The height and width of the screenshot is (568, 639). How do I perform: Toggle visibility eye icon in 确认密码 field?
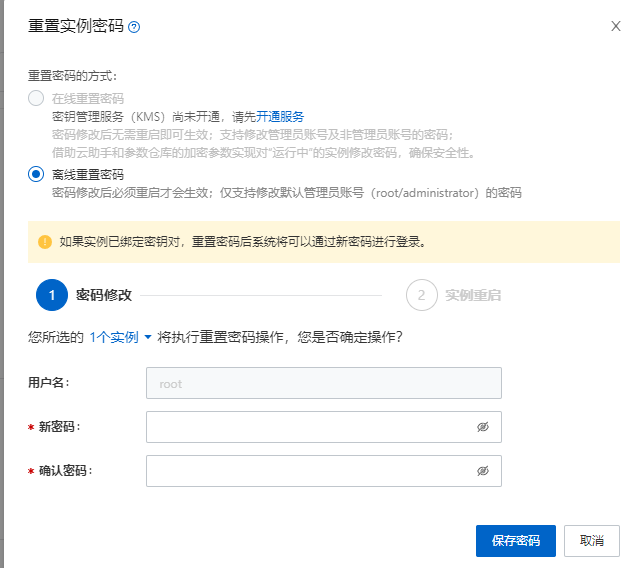tap(483, 471)
